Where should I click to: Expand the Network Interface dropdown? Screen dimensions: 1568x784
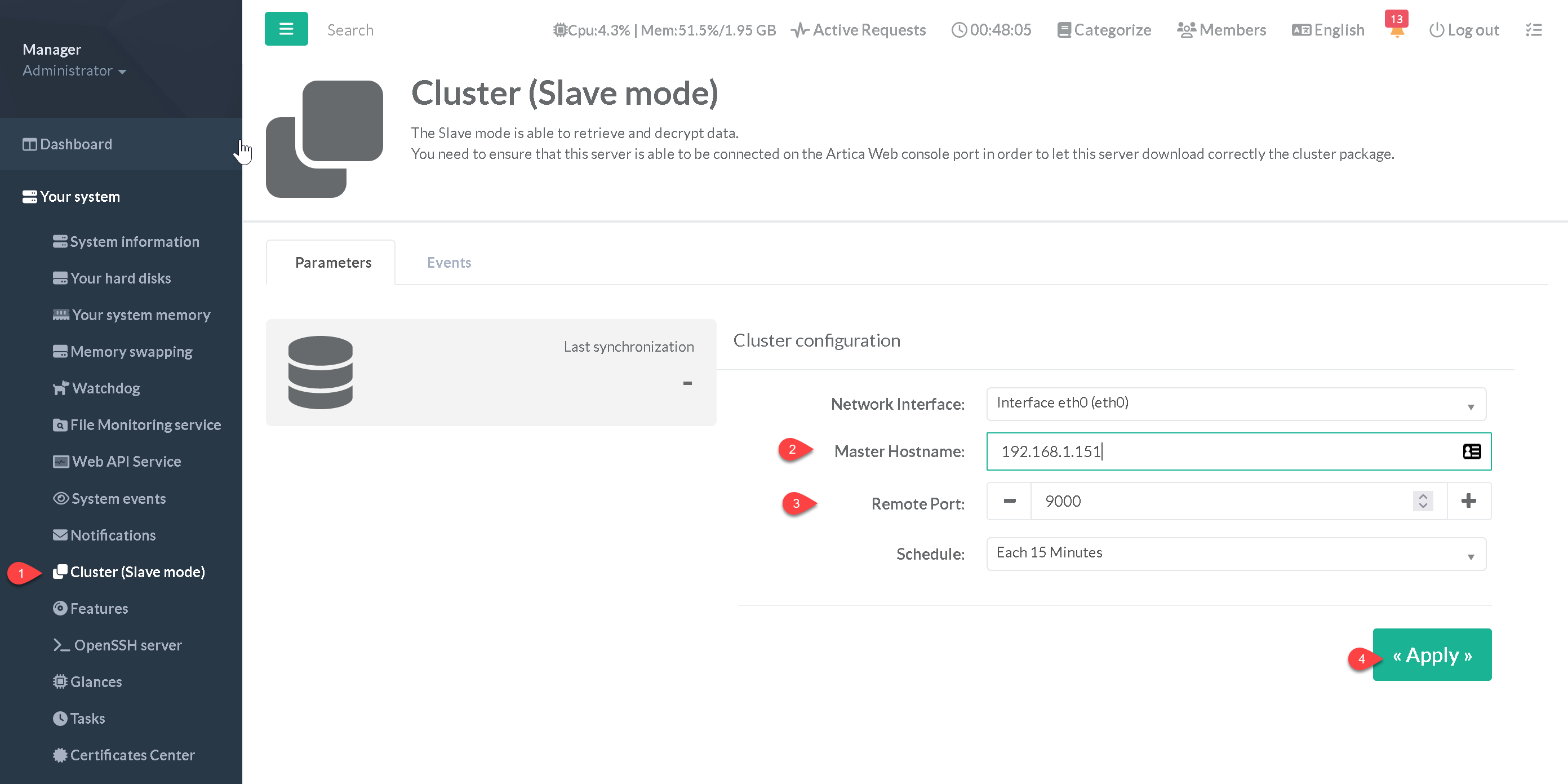coord(1235,404)
